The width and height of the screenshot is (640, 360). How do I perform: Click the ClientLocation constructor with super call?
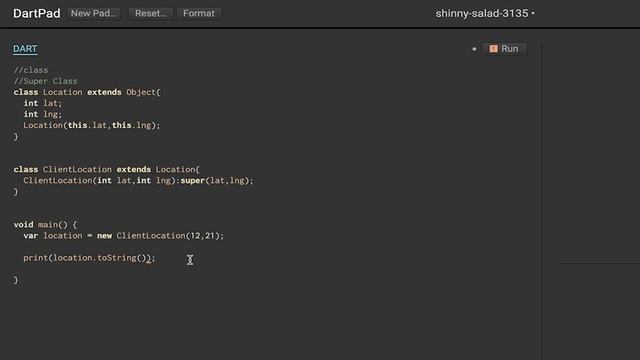138,180
